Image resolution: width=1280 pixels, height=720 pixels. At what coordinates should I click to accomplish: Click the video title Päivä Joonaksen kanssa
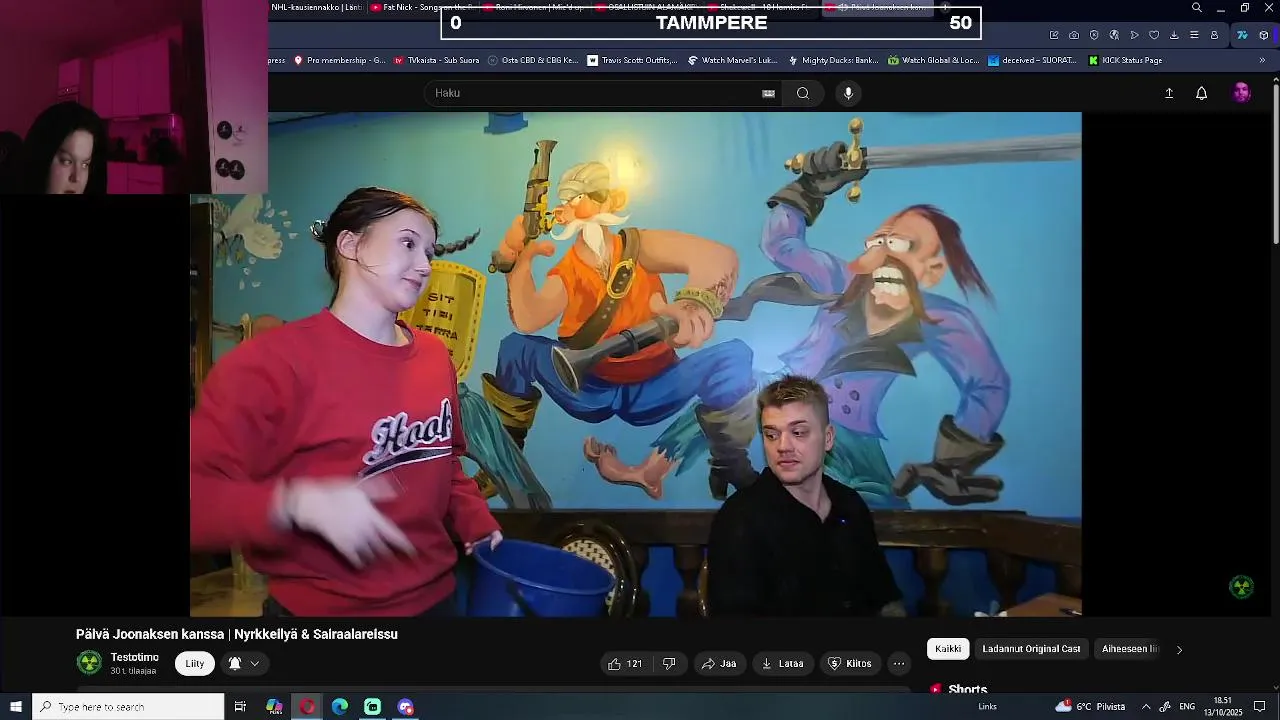[237, 634]
